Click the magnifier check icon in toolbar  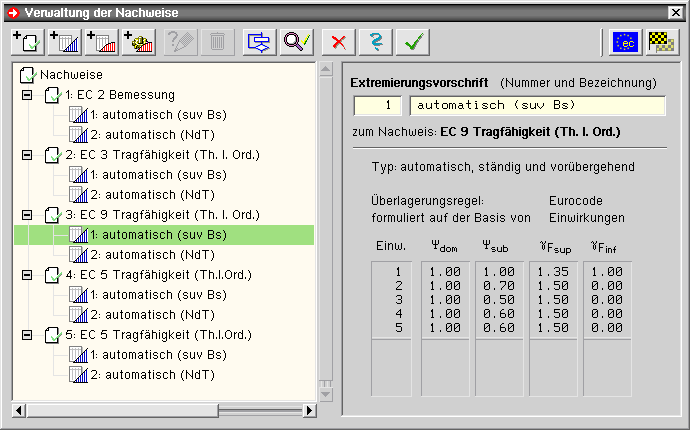[x=298, y=42]
